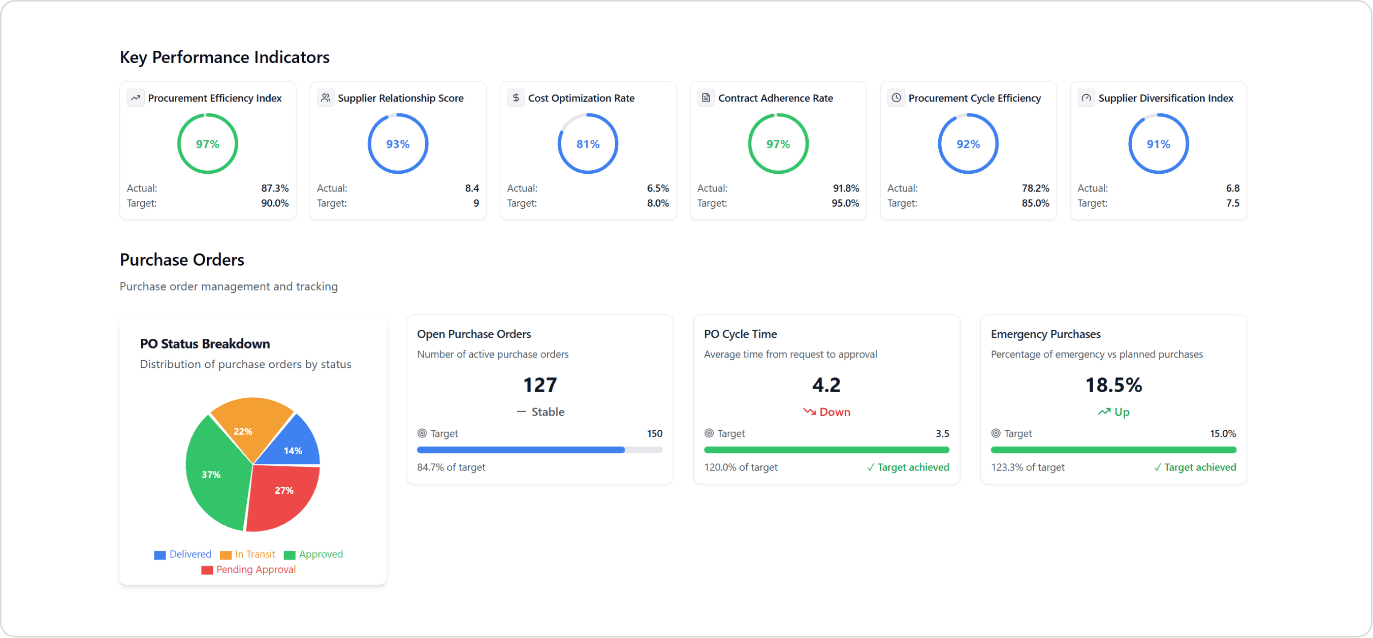Click the 81% Cost Optimization circular gauge
Image resolution: width=1373 pixels, height=638 pixels.
click(588, 144)
